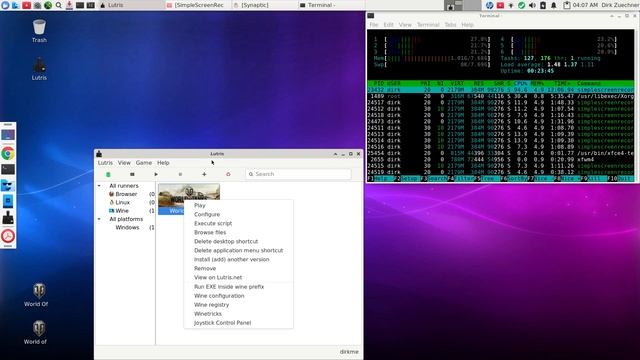Screen dimensions: 640x360
Task: Click F10 Quit in htop footer
Action: [620, 179]
